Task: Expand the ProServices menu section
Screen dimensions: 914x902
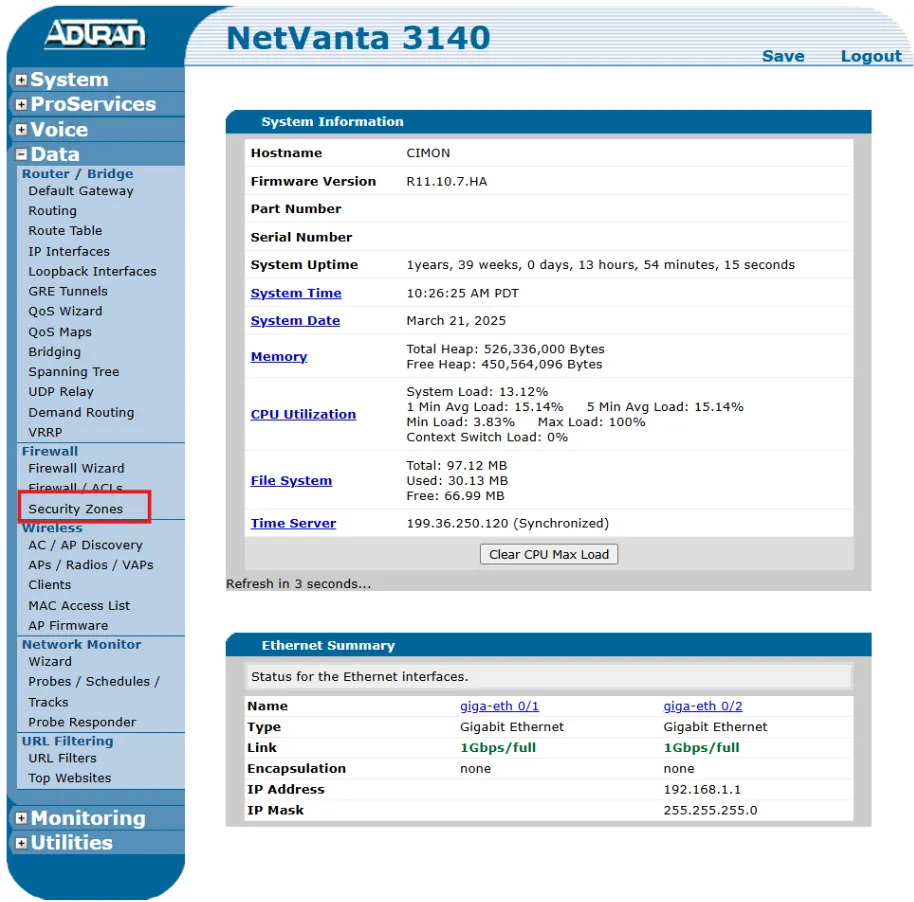Action: click(21, 105)
